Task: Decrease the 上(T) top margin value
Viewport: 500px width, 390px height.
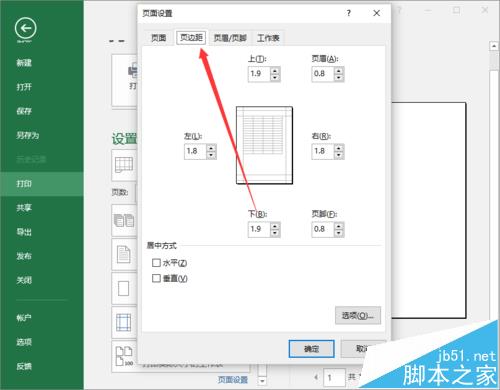Action: 275,78
